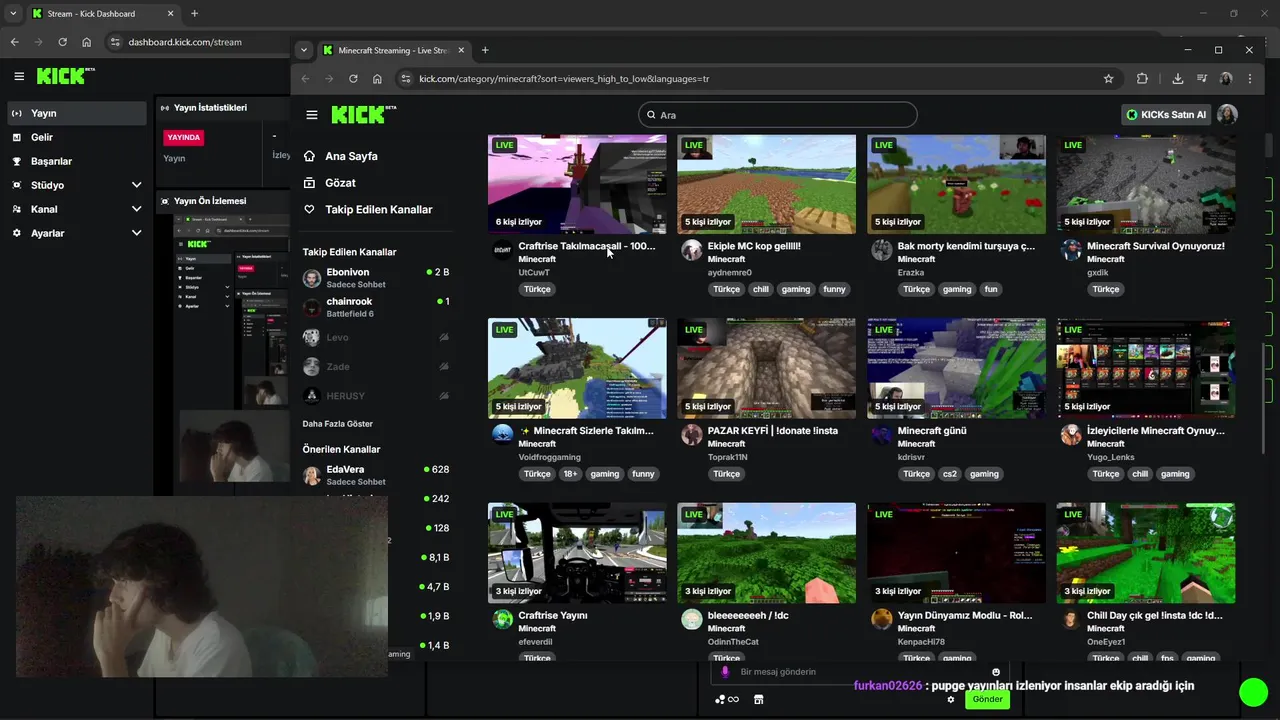Click the shop icon below chat input
1280x720 pixels.
point(758,700)
